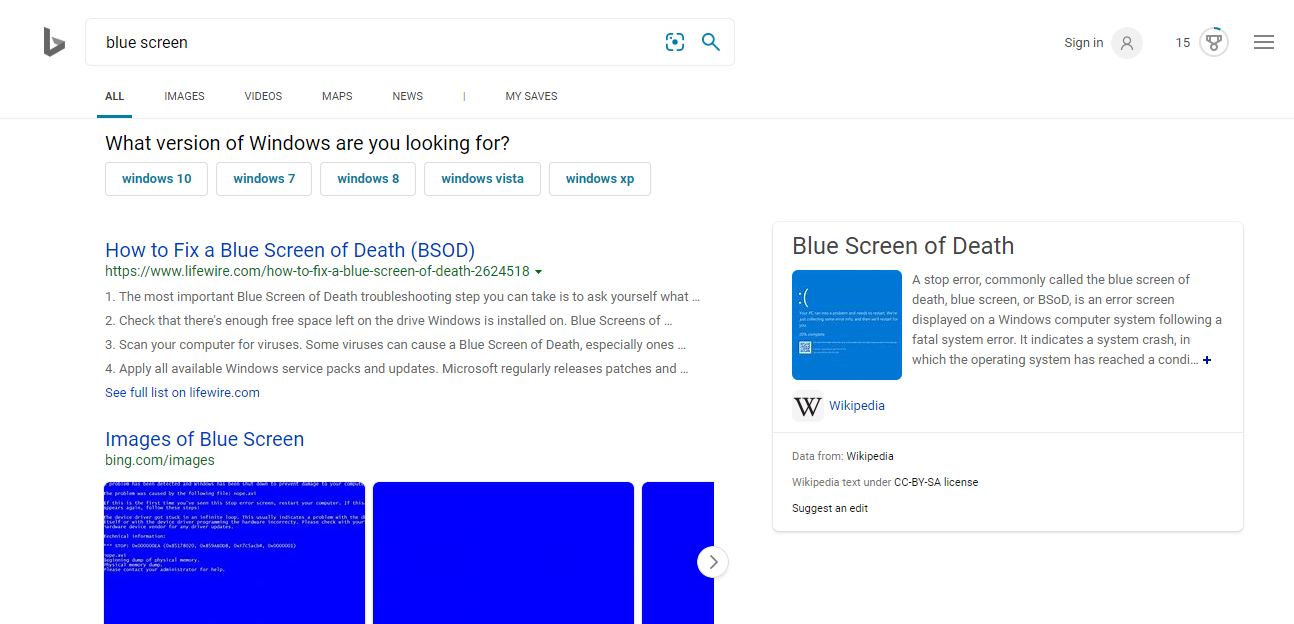1294x624 pixels.
Task: Open the NEWS tab
Action: click(407, 96)
